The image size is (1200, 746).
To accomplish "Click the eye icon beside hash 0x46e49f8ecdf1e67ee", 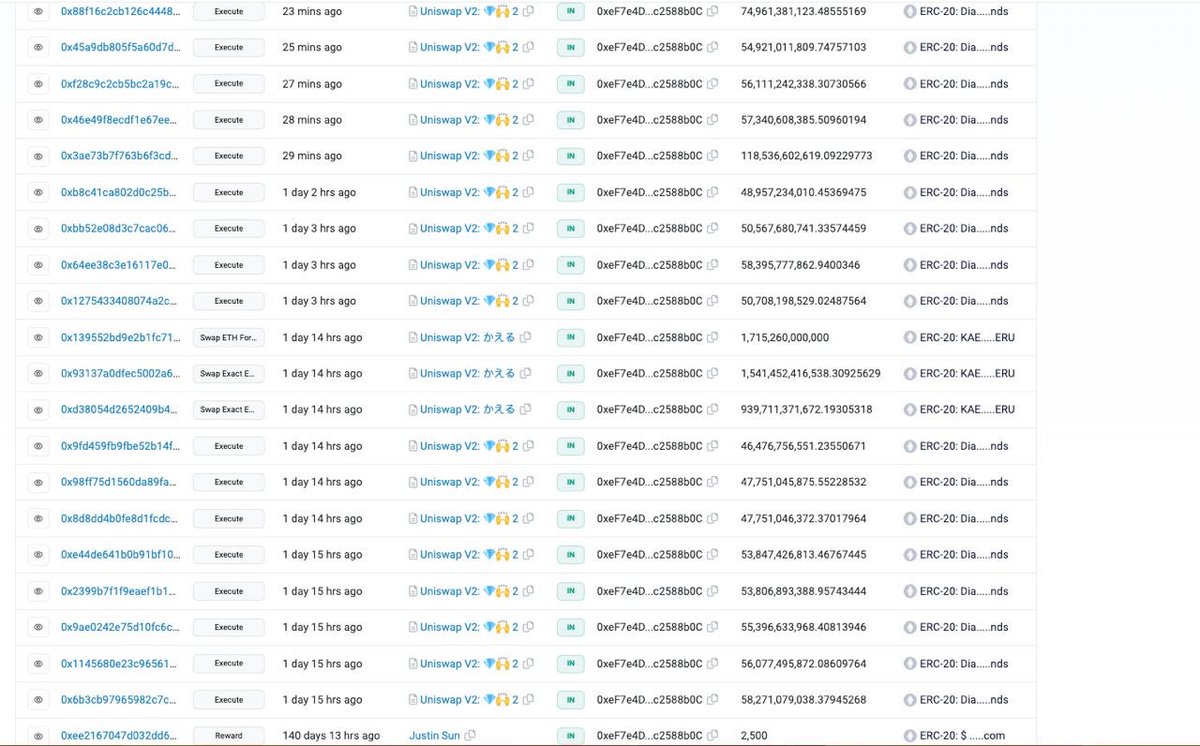I will pos(38,120).
